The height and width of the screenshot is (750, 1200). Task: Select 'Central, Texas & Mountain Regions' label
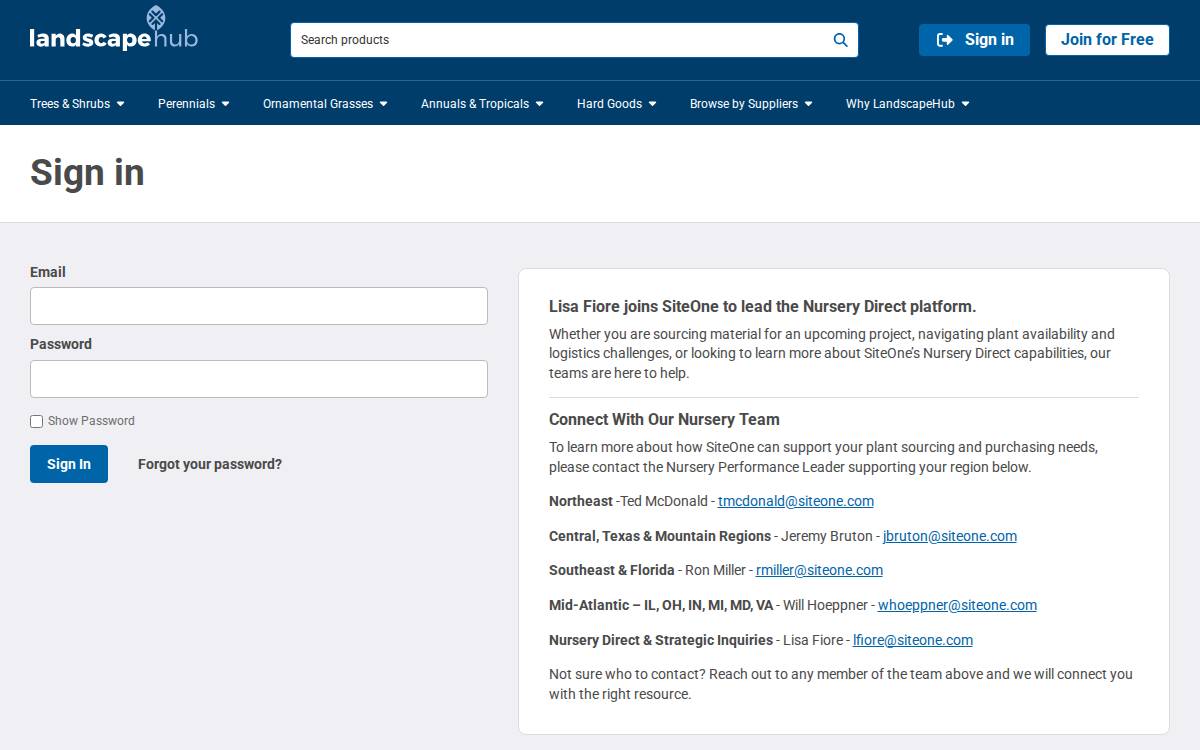[x=660, y=536]
